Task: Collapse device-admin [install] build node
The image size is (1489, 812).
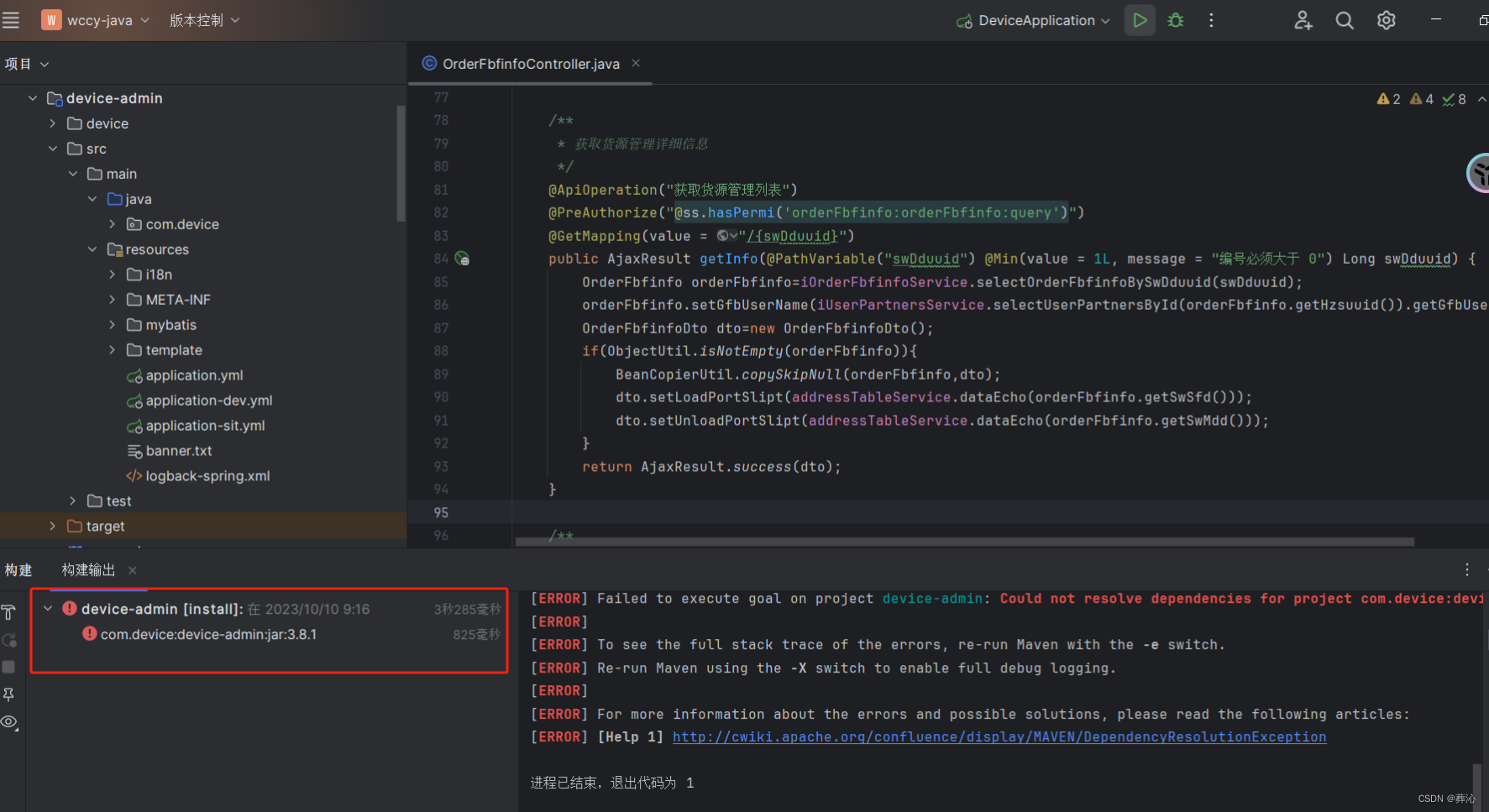Action: tap(48, 609)
